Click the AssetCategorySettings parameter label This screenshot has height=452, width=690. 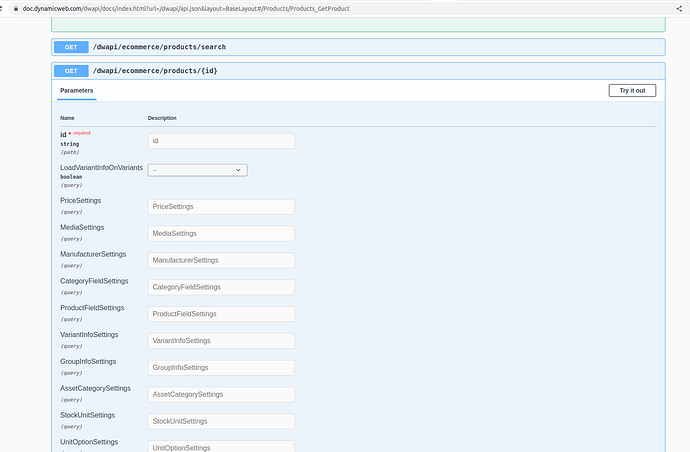coord(95,389)
